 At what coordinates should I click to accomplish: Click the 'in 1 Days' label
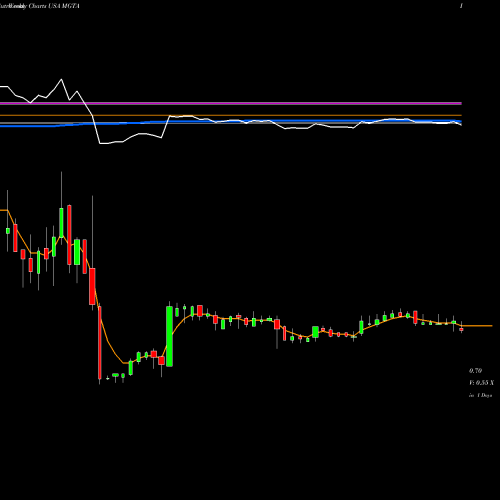click(x=480, y=395)
